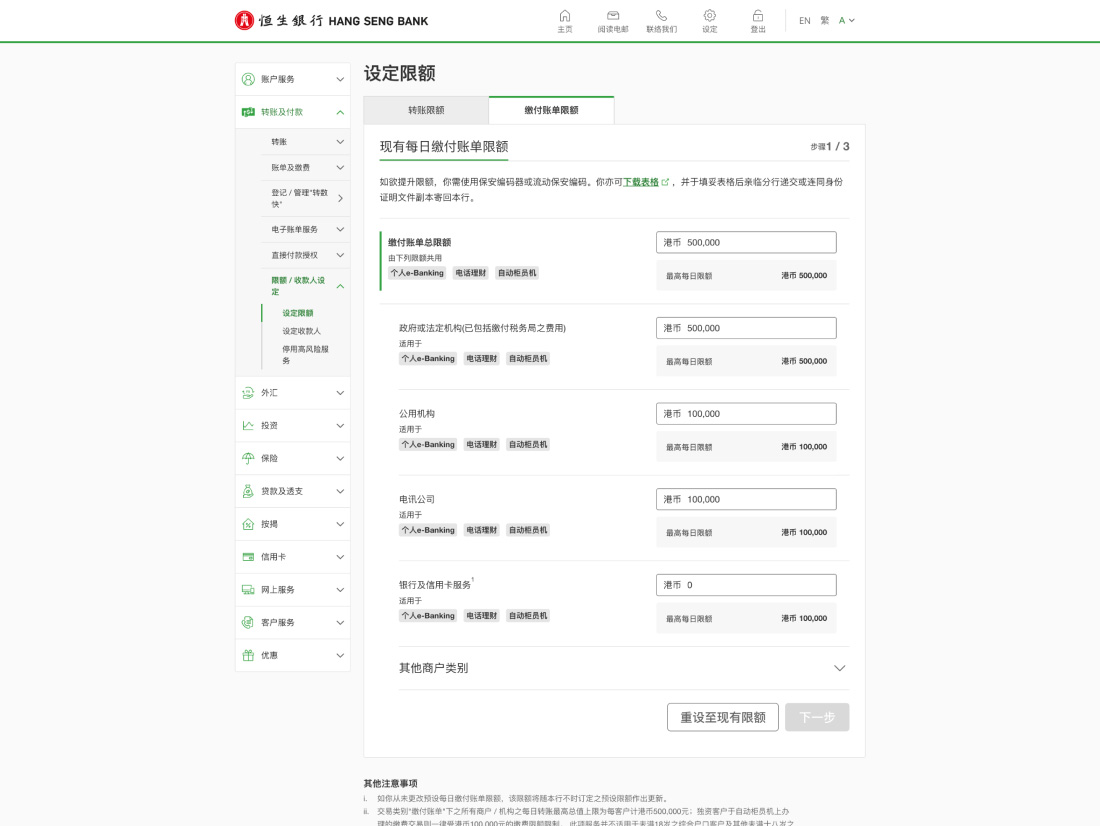The width and height of the screenshot is (1100, 826).
Task: Click the 重设至现有限额 button
Action: (x=722, y=717)
